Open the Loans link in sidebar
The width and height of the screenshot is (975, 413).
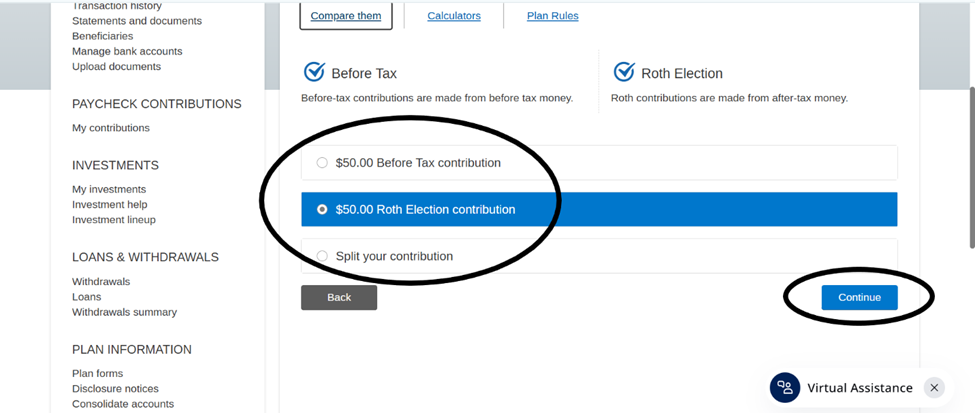(87, 297)
